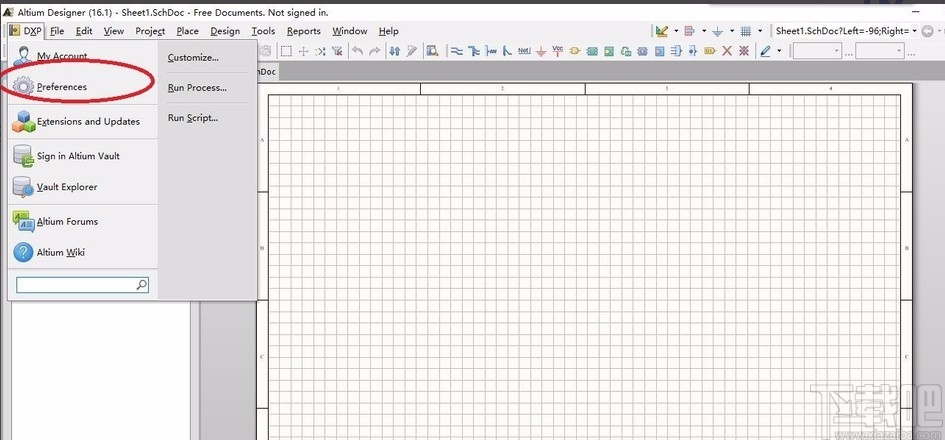Click the Clear Filter funnel icon
The image size is (945, 440).
point(338,51)
